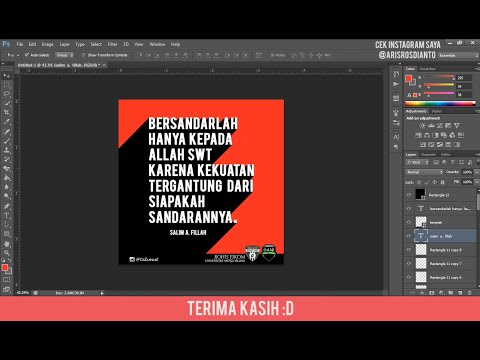Click the foreground color swatch in toolbox
This screenshot has height=360, width=480.
coord(5,268)
